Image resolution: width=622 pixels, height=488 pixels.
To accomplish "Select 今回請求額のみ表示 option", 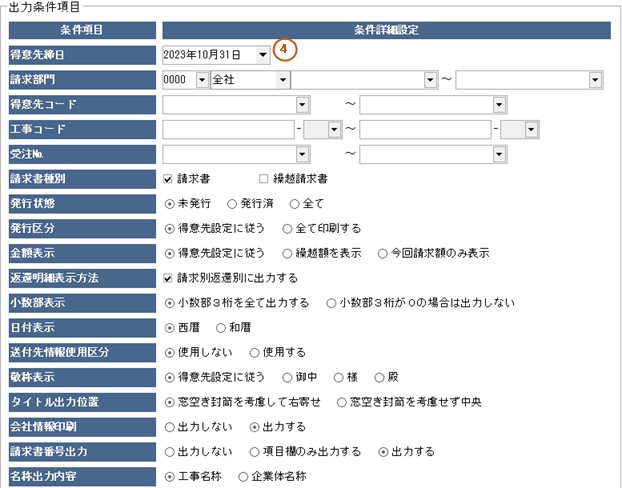I will point(384,252).
